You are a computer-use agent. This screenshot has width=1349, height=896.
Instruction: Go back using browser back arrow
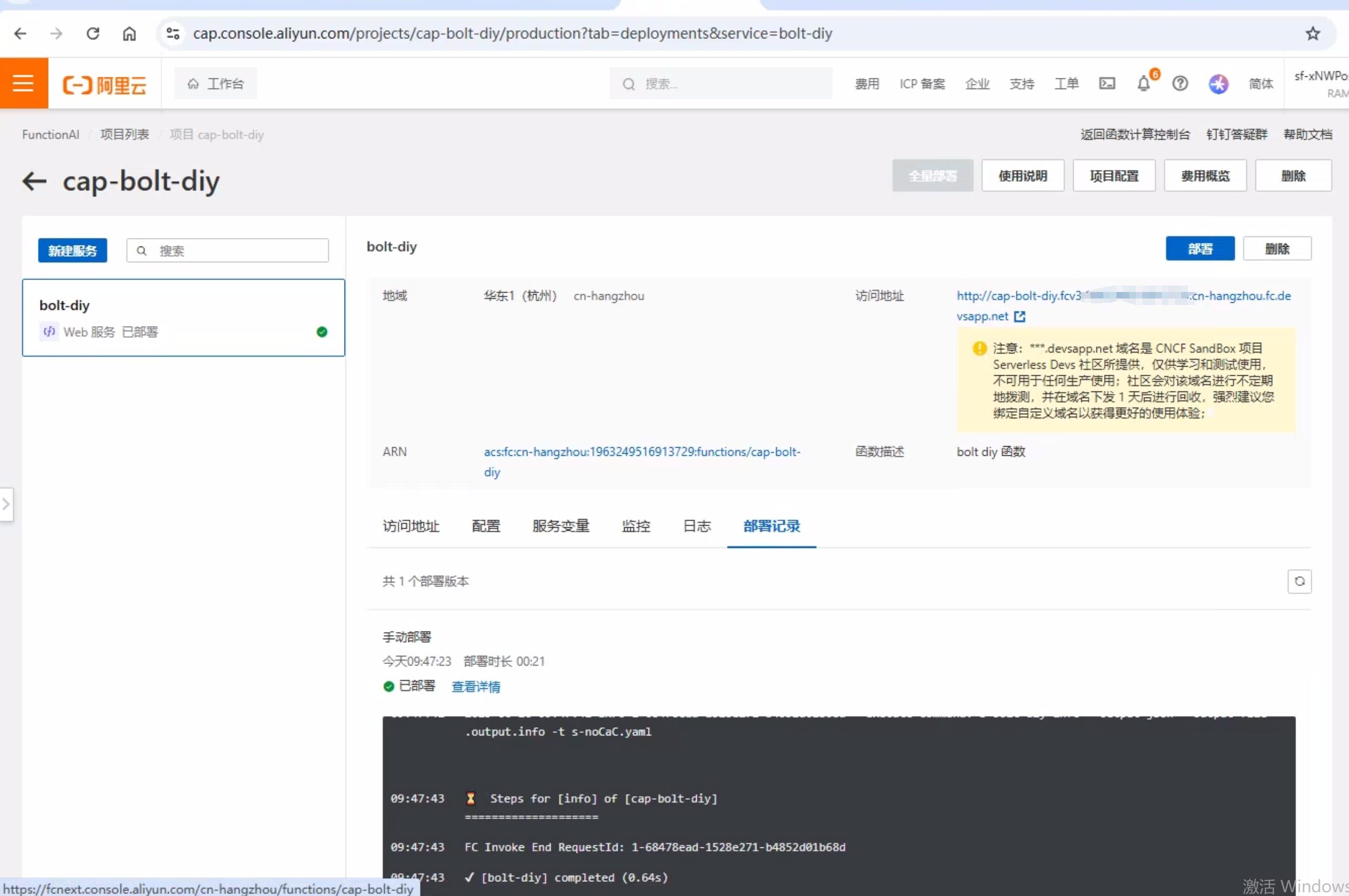pos(20,33)
